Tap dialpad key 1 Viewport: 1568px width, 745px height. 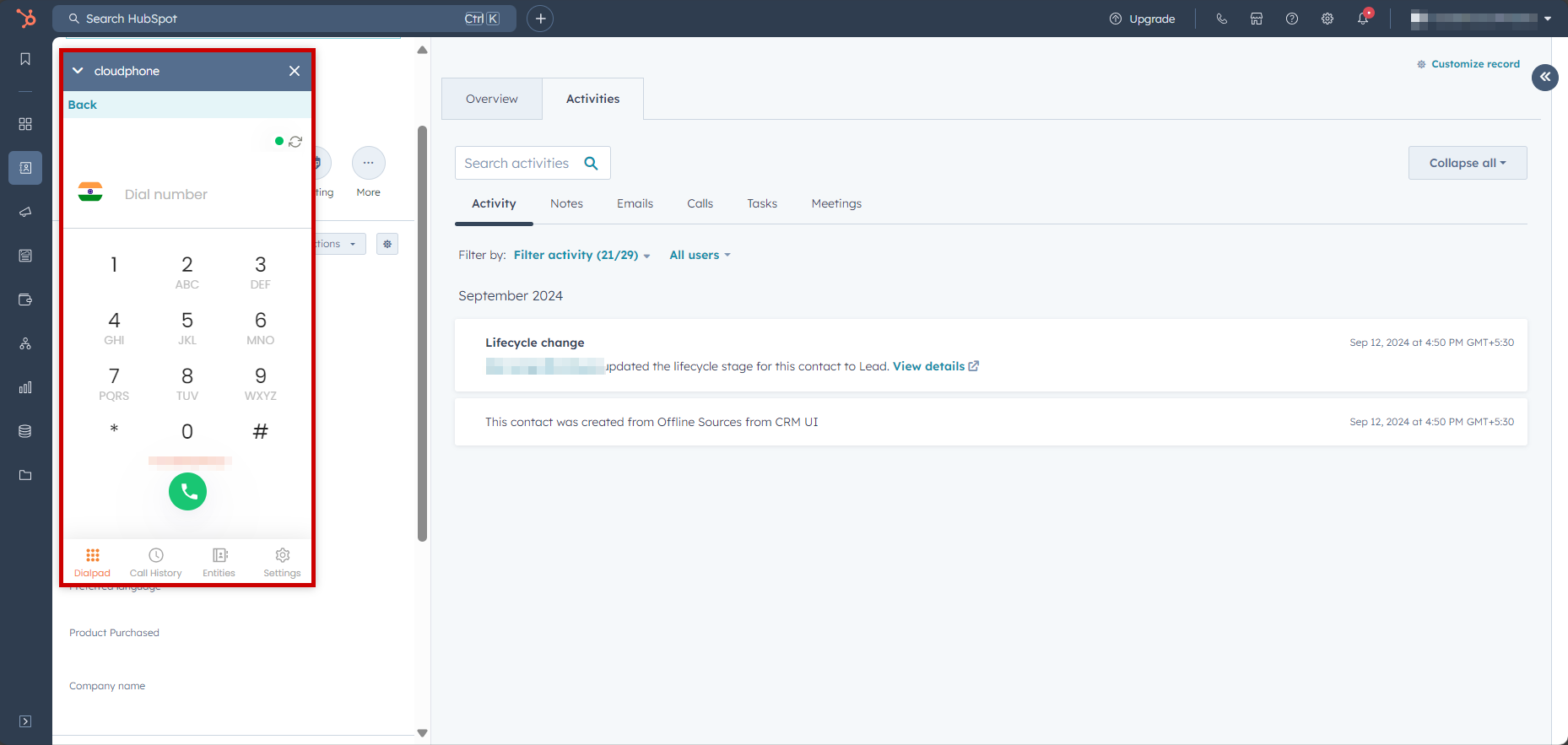(x=114, y=265)
